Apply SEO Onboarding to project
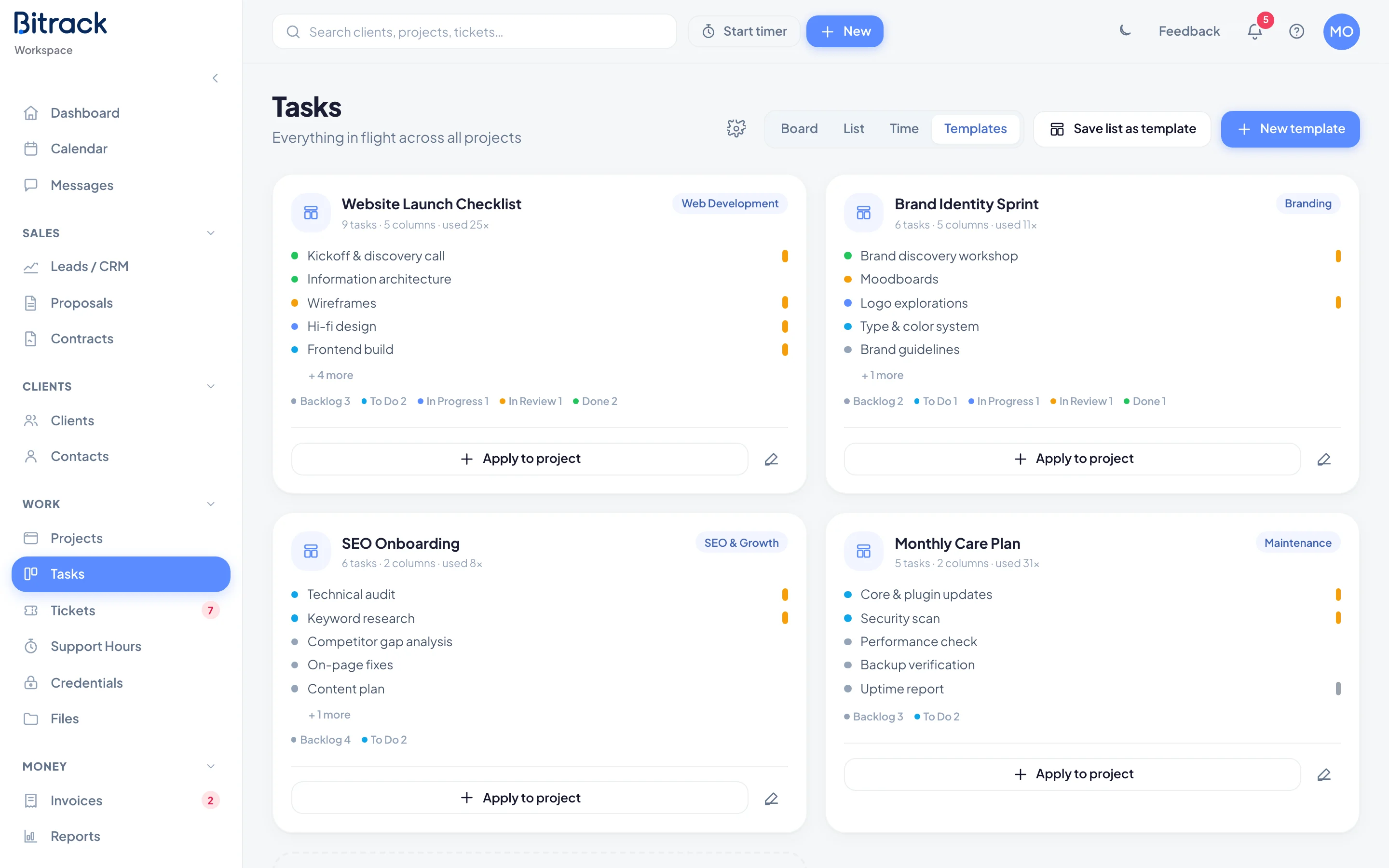1389x868 pixels. (x=519, y=798)
